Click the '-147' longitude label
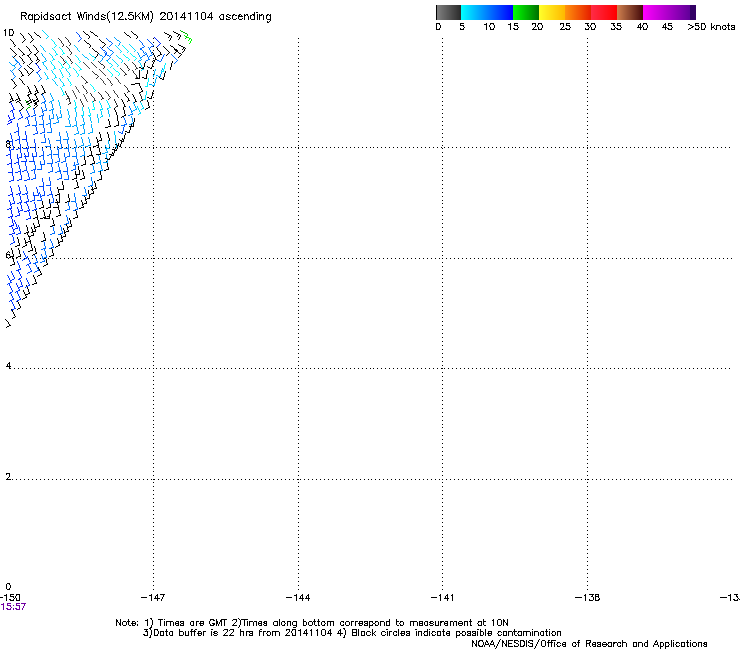Image resolution: width=740 pixels, height=650 pixels. coord(153,598)
